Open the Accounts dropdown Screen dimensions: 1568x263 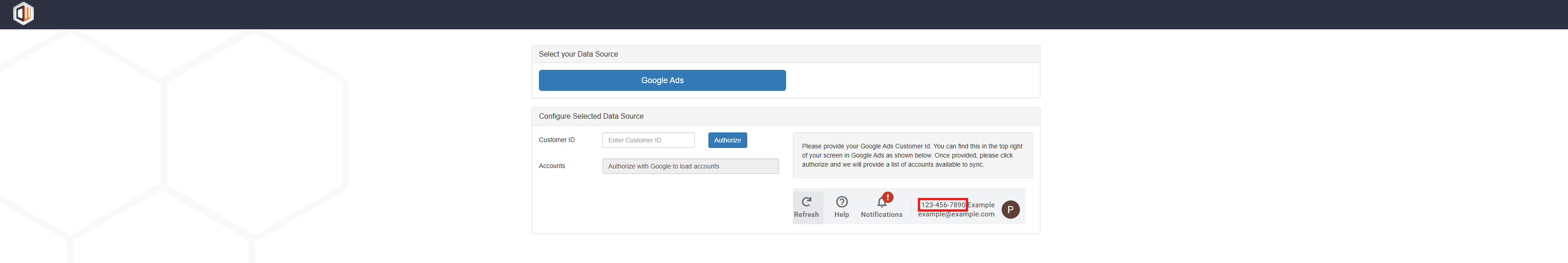(x=690, y=166)
